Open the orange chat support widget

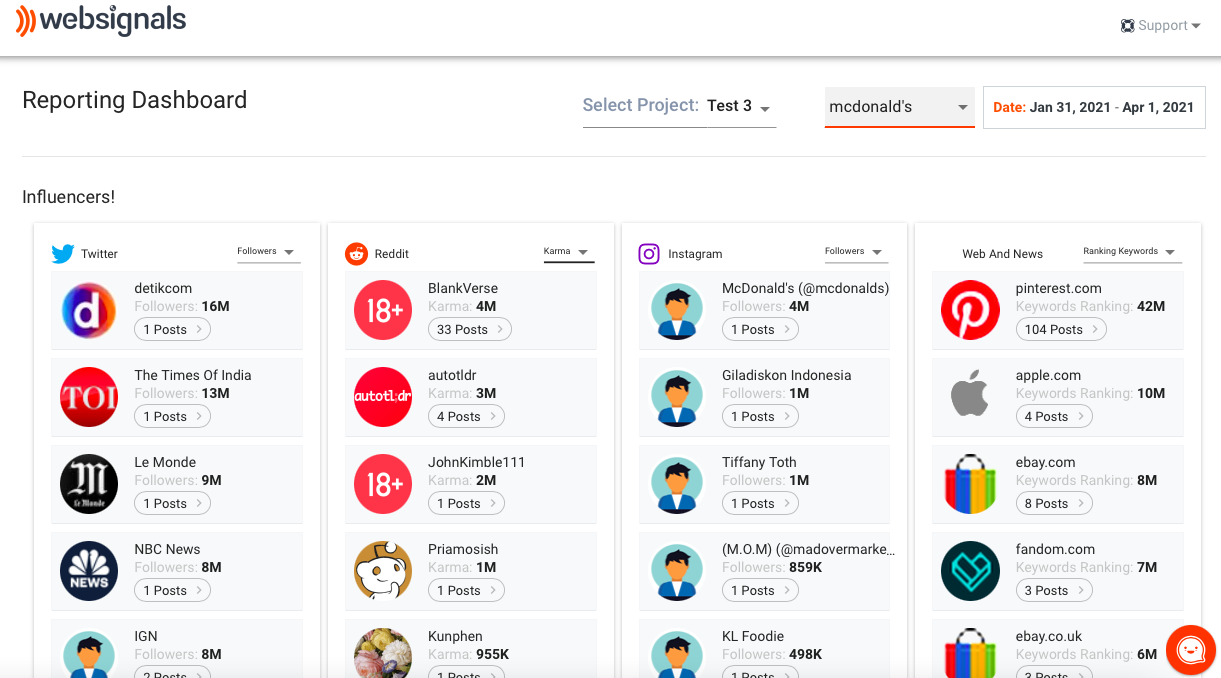pos(1190,650)
